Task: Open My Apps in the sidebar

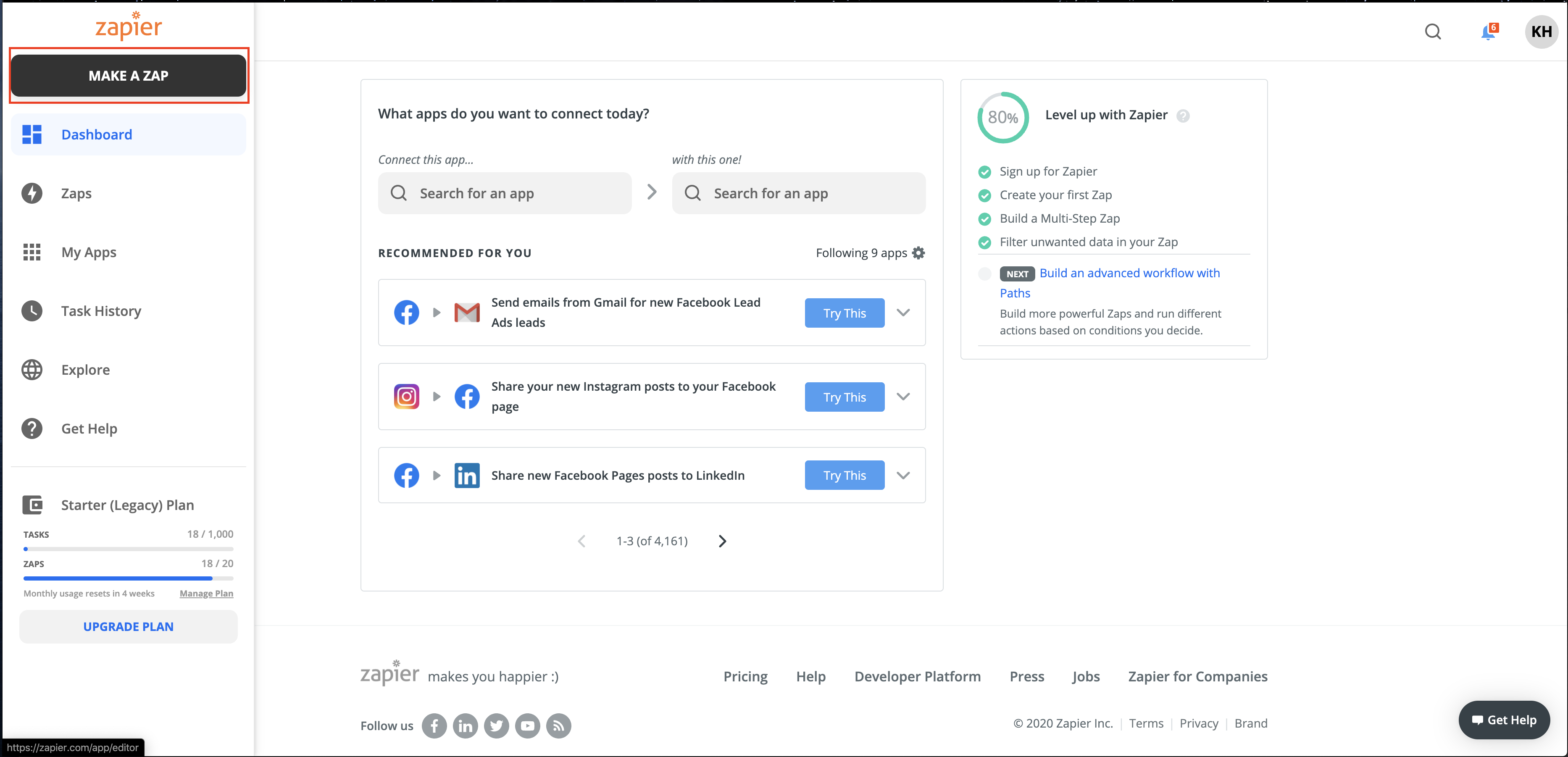Action: 129,252
